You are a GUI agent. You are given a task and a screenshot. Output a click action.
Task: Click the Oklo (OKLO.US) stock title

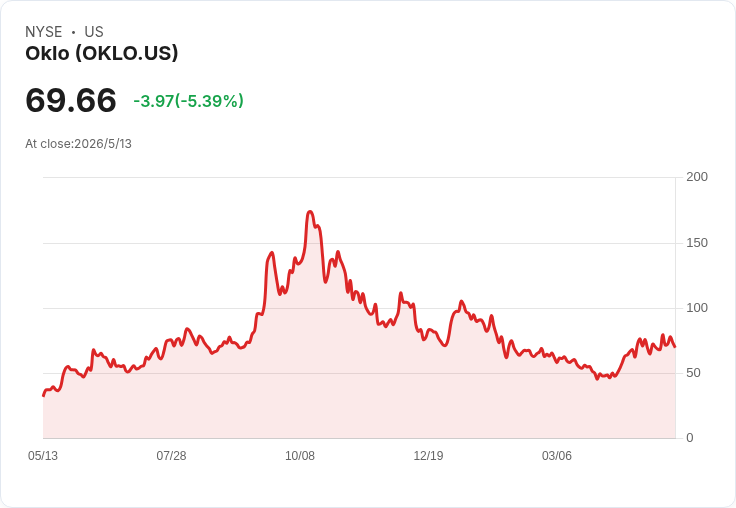[x=102, y=53]
